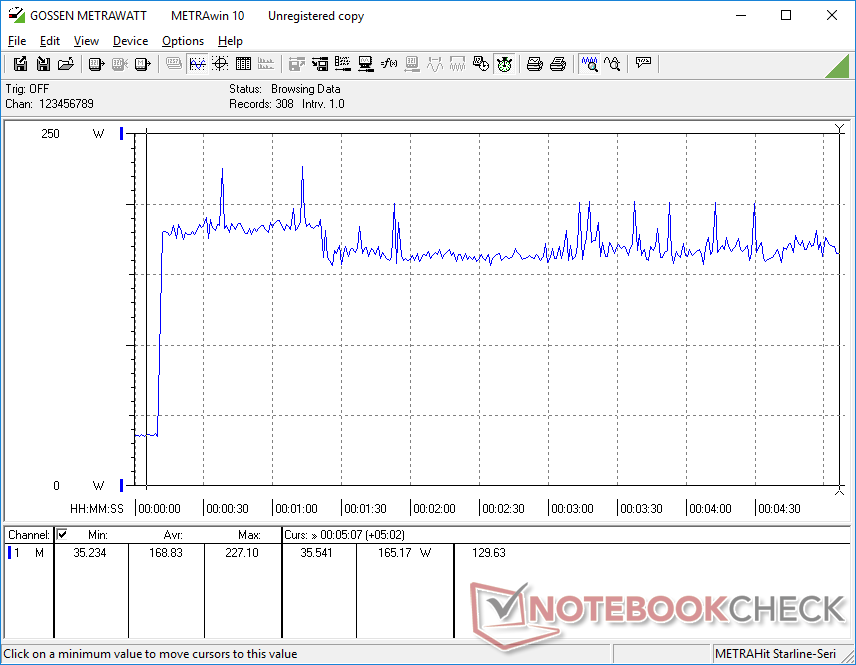Image resolution: width=856 pixels, height=665 pixels.
Task: Click the grayed-out bar chart view icon
Action: click(266, 64)
